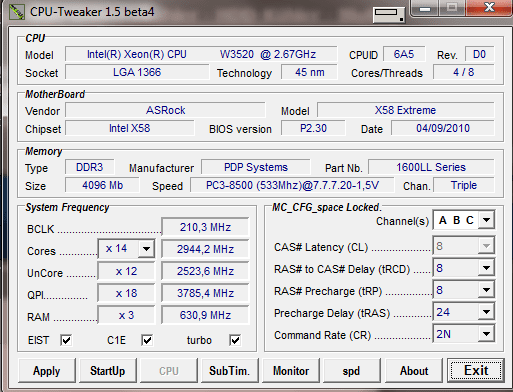Click the Technology 45 nm value
513x392 pixels.
[309, 72]
